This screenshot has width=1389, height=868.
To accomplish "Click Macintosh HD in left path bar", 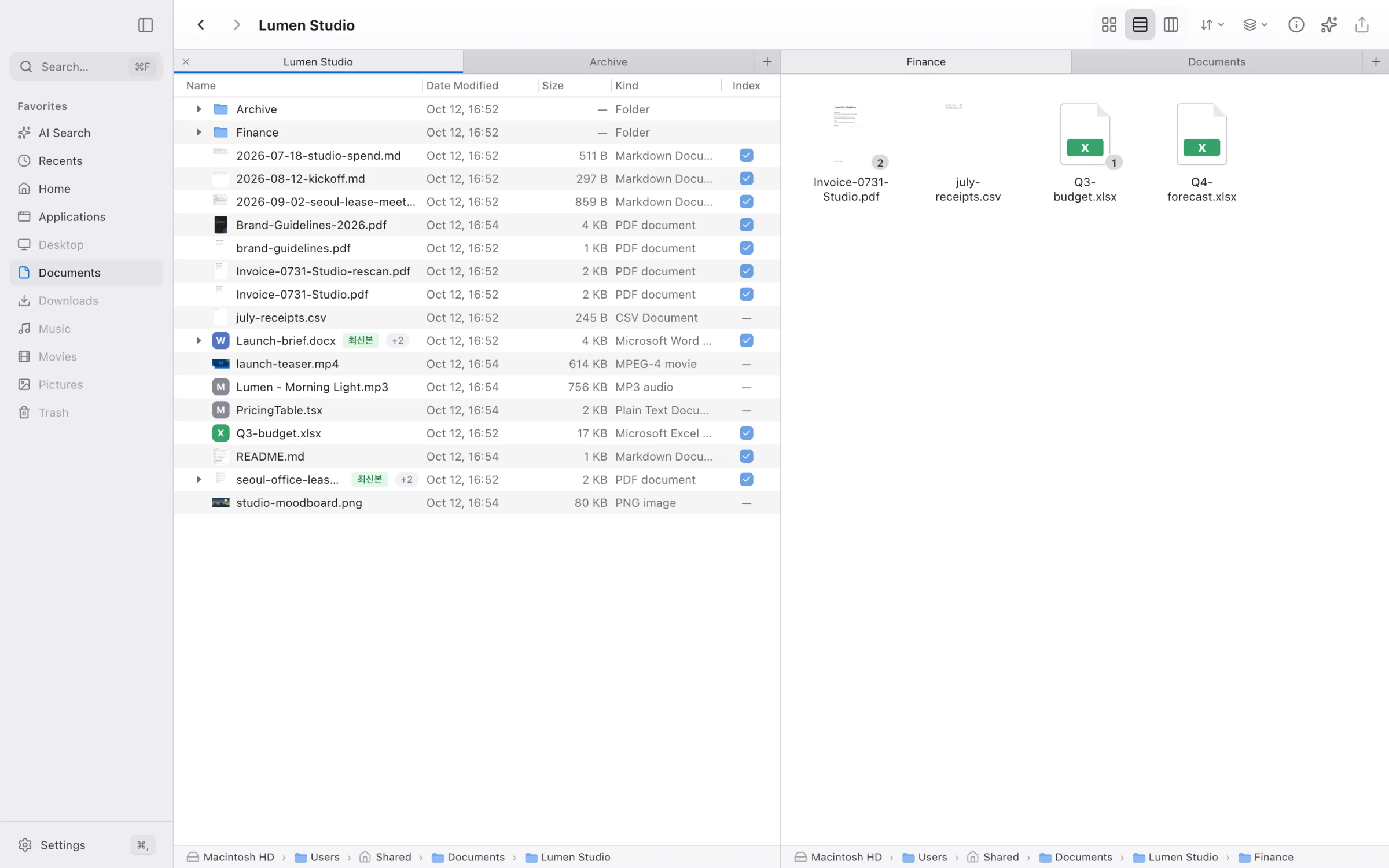I will [231, 857].
